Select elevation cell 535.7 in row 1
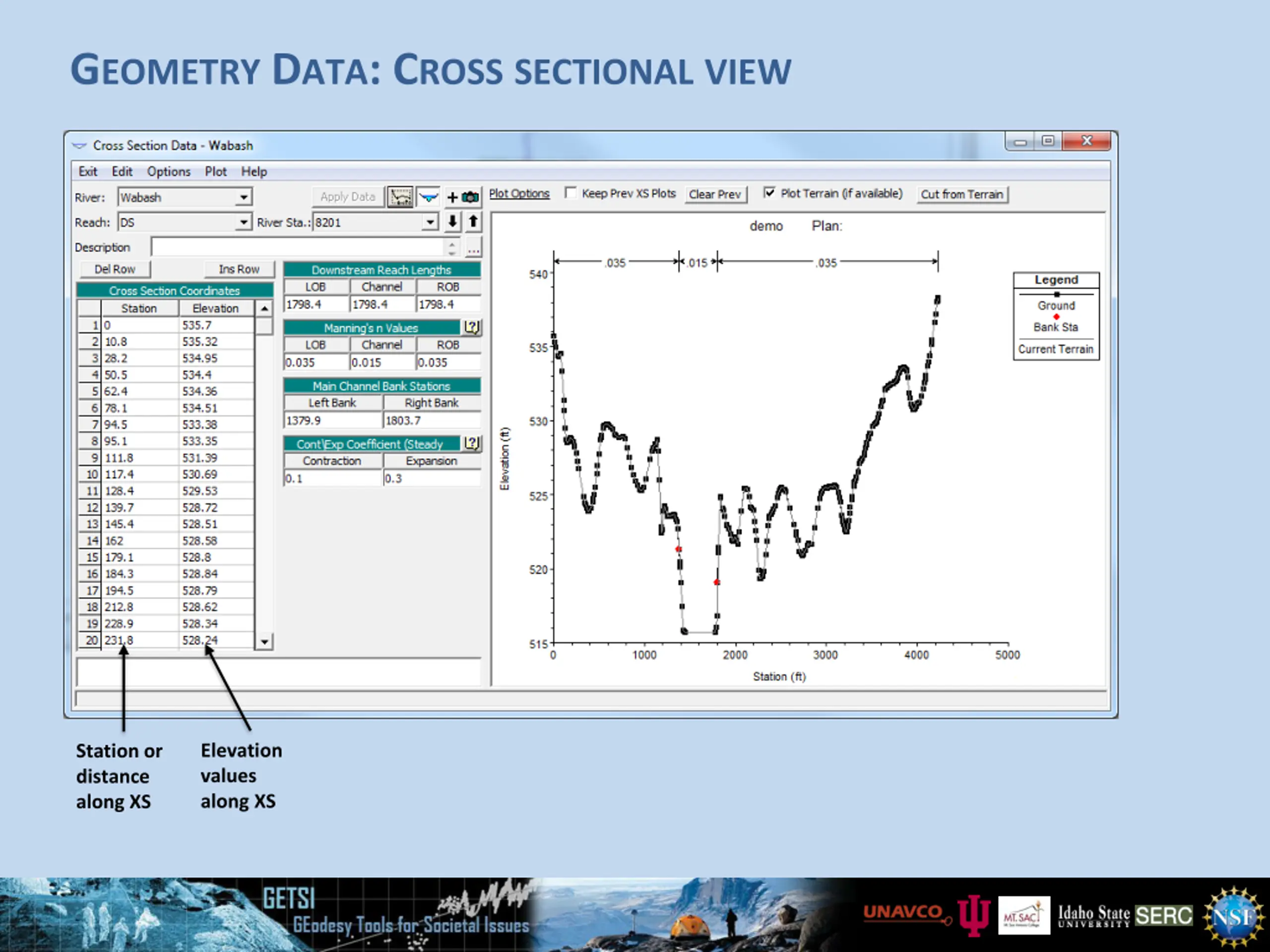This screenshot has width=1270, height=952. click(x=216, y=325)
